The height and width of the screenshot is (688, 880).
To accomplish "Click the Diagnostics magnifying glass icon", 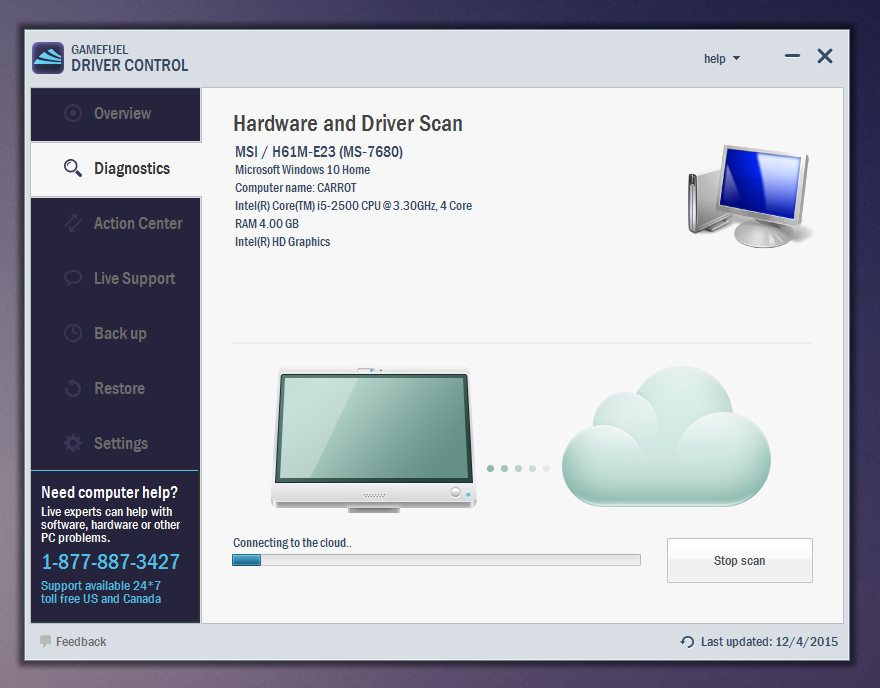I will [x=73, y=168].
